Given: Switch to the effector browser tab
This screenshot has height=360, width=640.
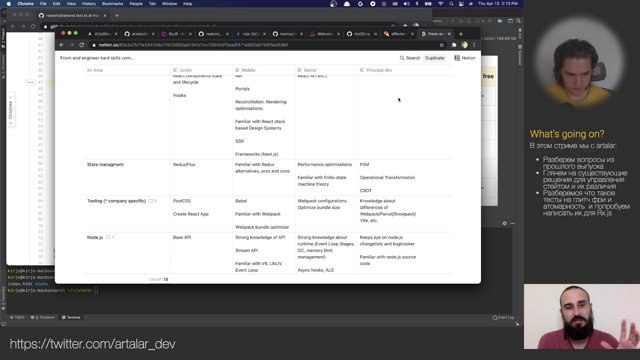Looking at the screenshot, I should click(398, 34).
